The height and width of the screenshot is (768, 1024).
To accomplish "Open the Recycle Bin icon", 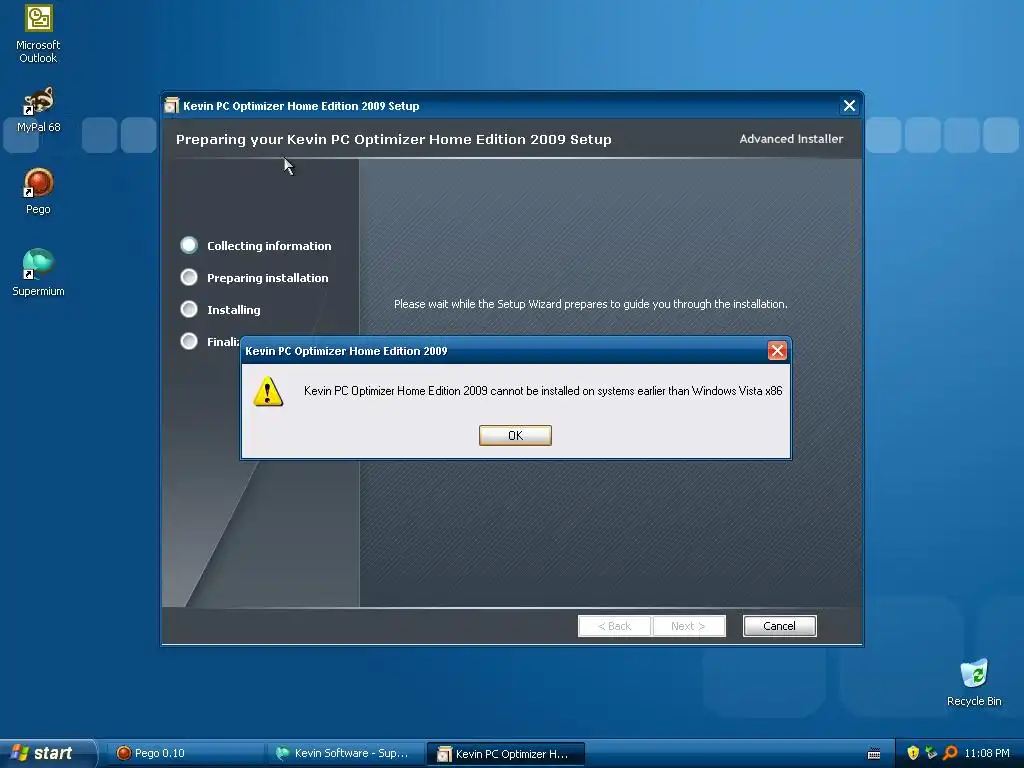I will point(974,682).
